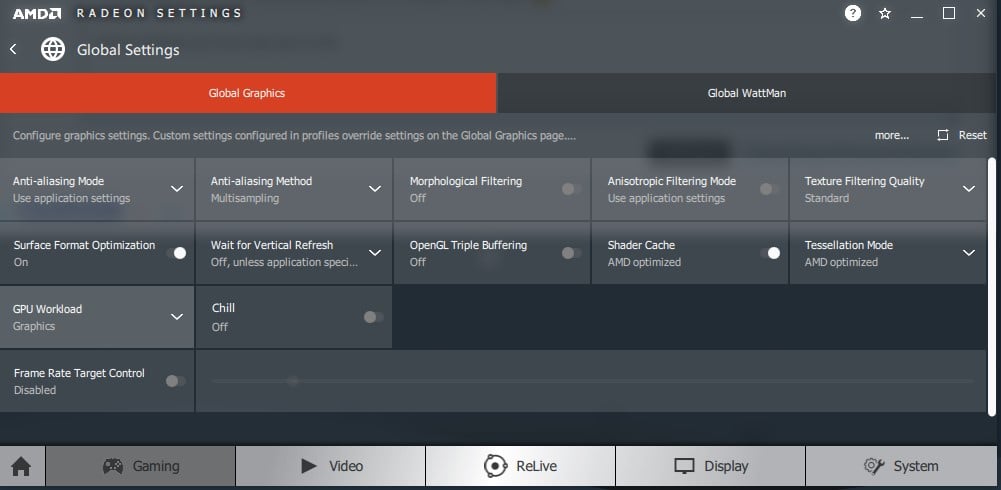
Task: Click the Global Settings globe icon
Action: (53, 49)
